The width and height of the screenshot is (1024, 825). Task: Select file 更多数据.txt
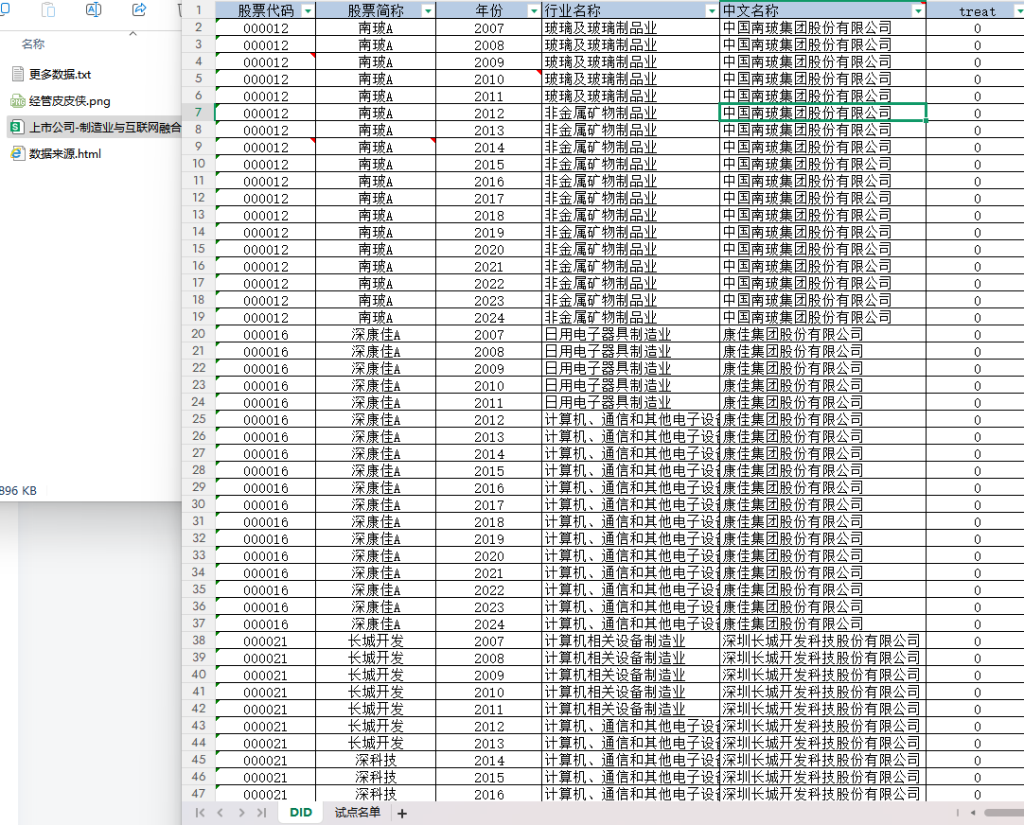click(x=59, y=74)
